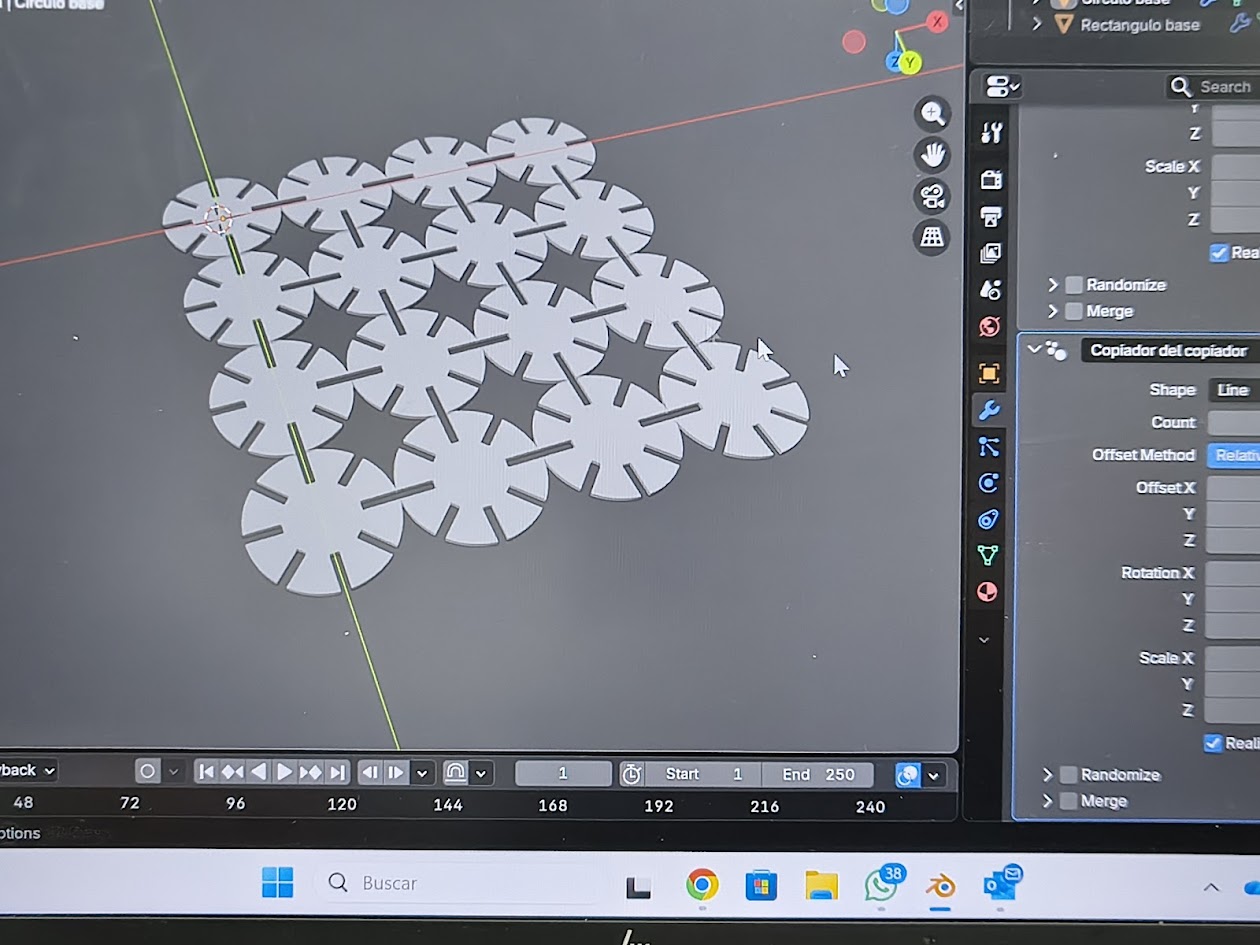Select Rectangulo base in the outliner

[1140, 25]
